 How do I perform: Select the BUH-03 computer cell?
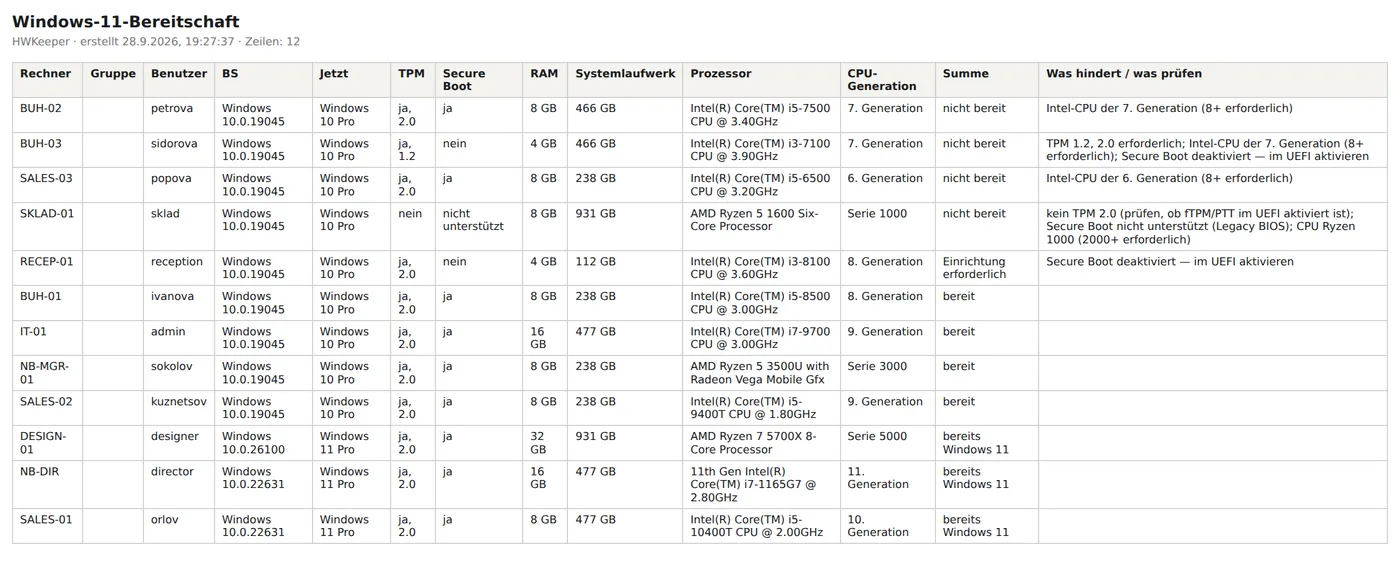[48, 150]
